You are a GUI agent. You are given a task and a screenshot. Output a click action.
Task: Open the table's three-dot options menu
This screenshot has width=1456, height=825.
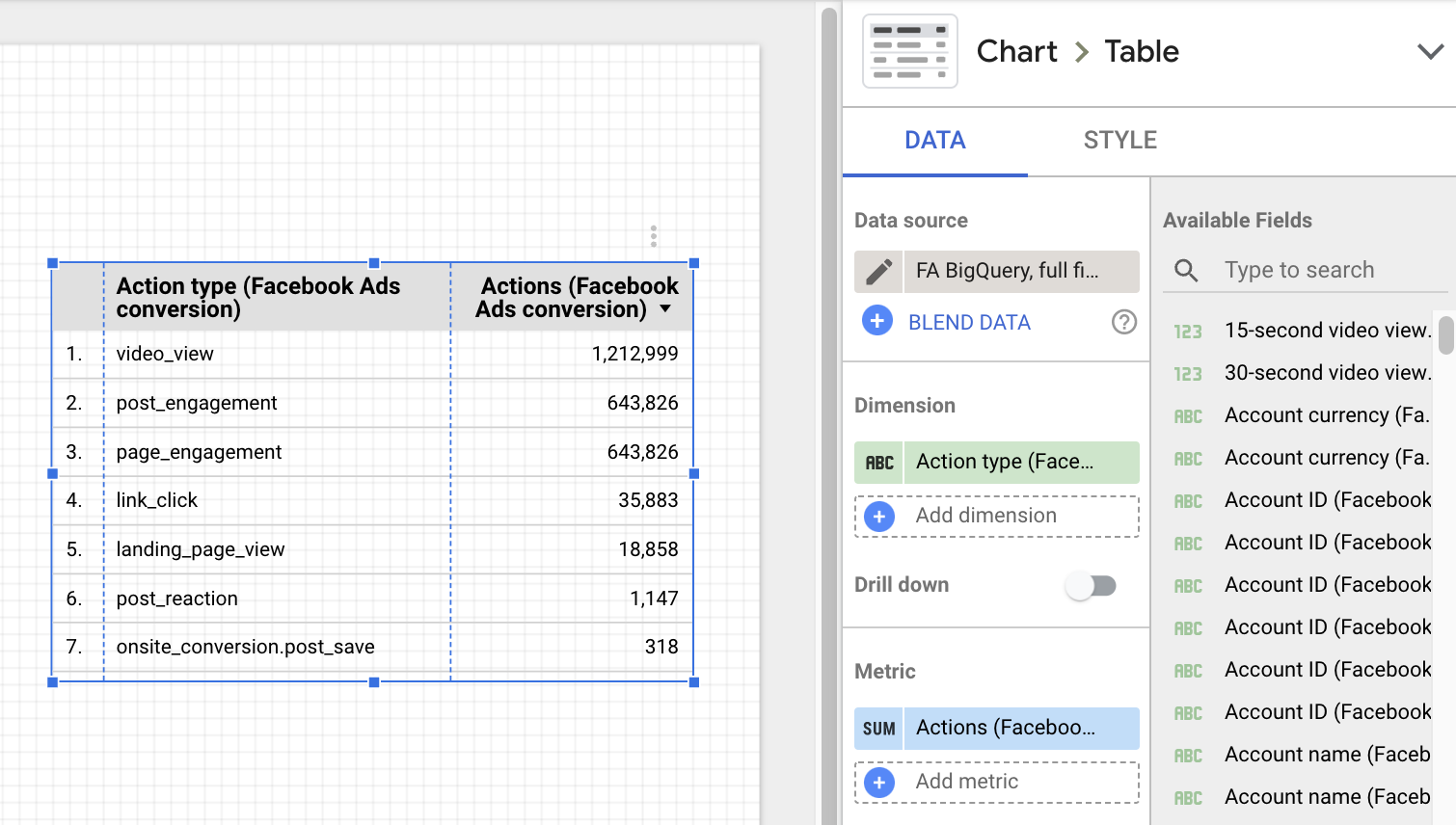point(653,236)
